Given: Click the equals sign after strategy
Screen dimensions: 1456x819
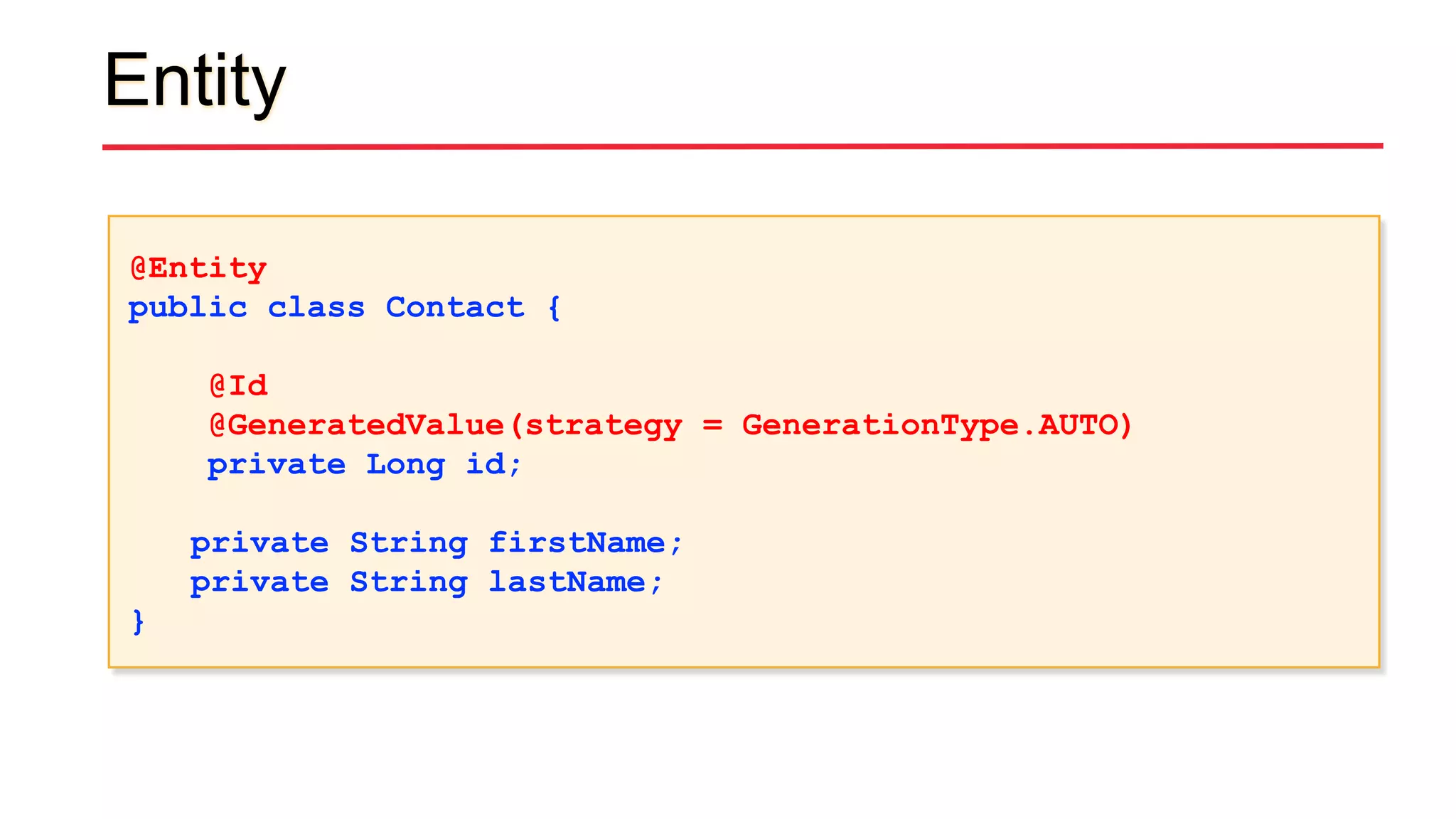Looking at the screenshot, I should (712, 425).
